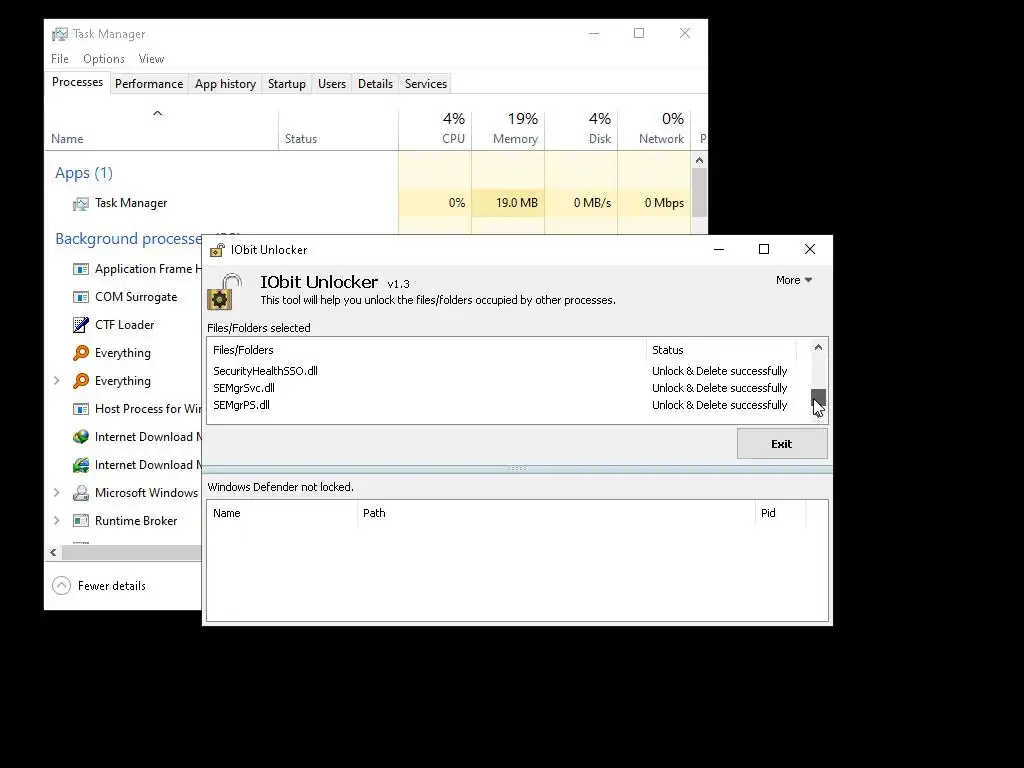Maximize the IObit Unlocker window

click(x=764, y=249)
